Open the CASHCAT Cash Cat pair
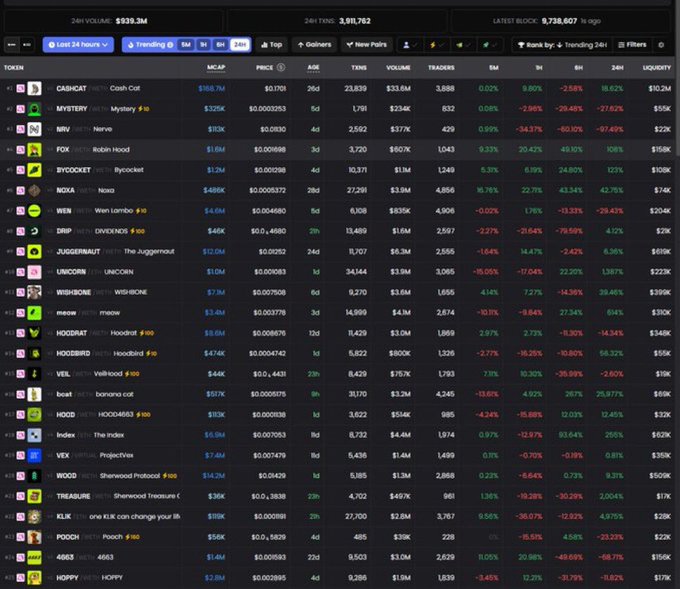 pos(338,88)
